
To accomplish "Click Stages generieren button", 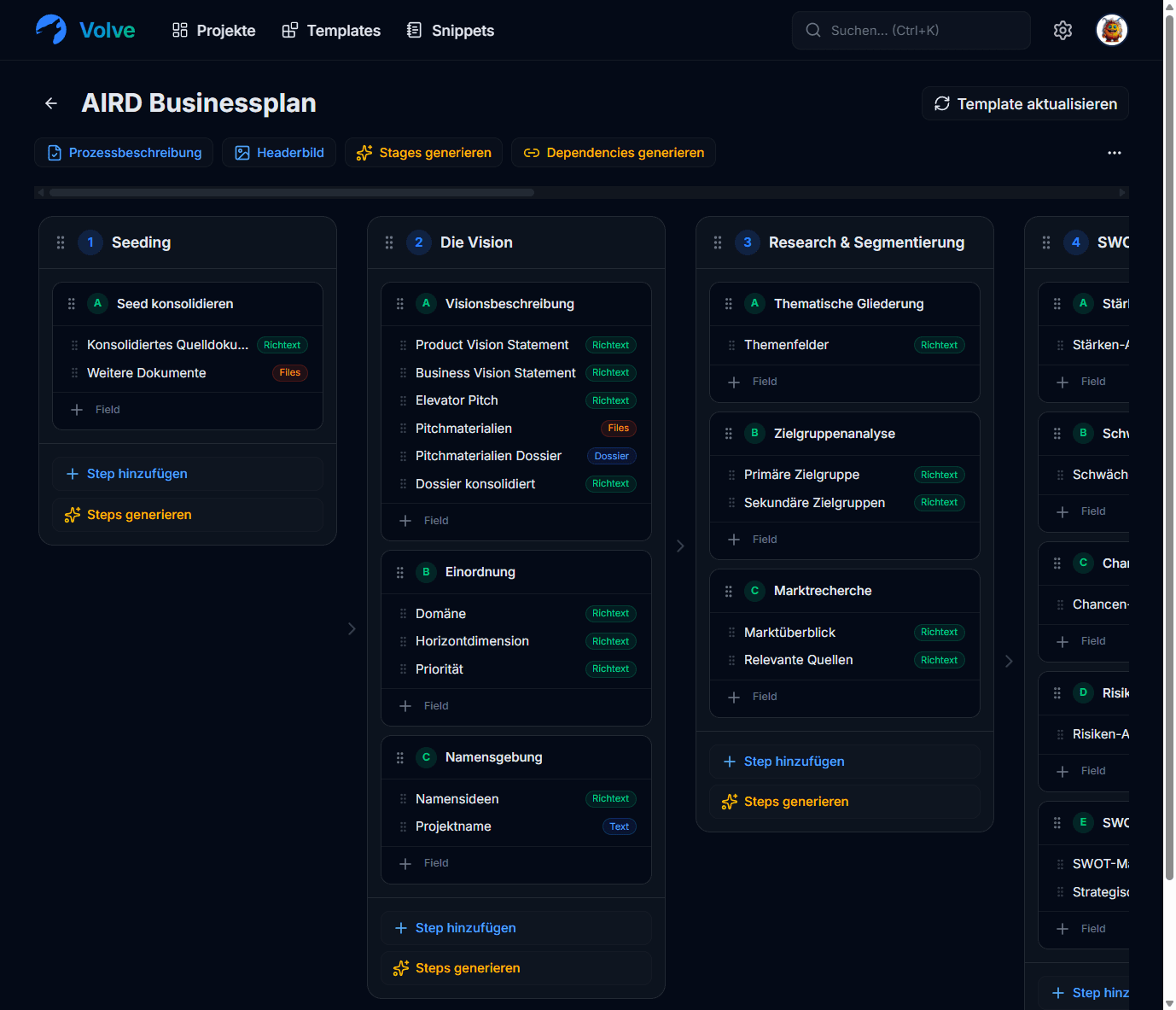I will (423, 153).
